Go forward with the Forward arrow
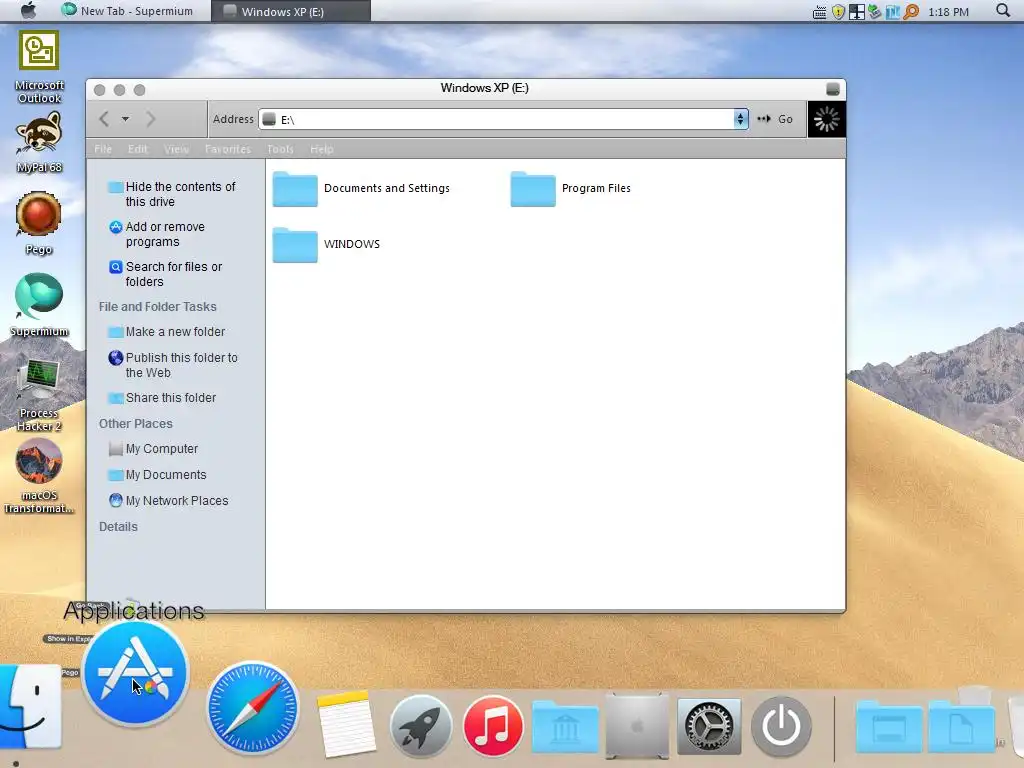This screenshot has height=768, width=1024. coord(150,119)
